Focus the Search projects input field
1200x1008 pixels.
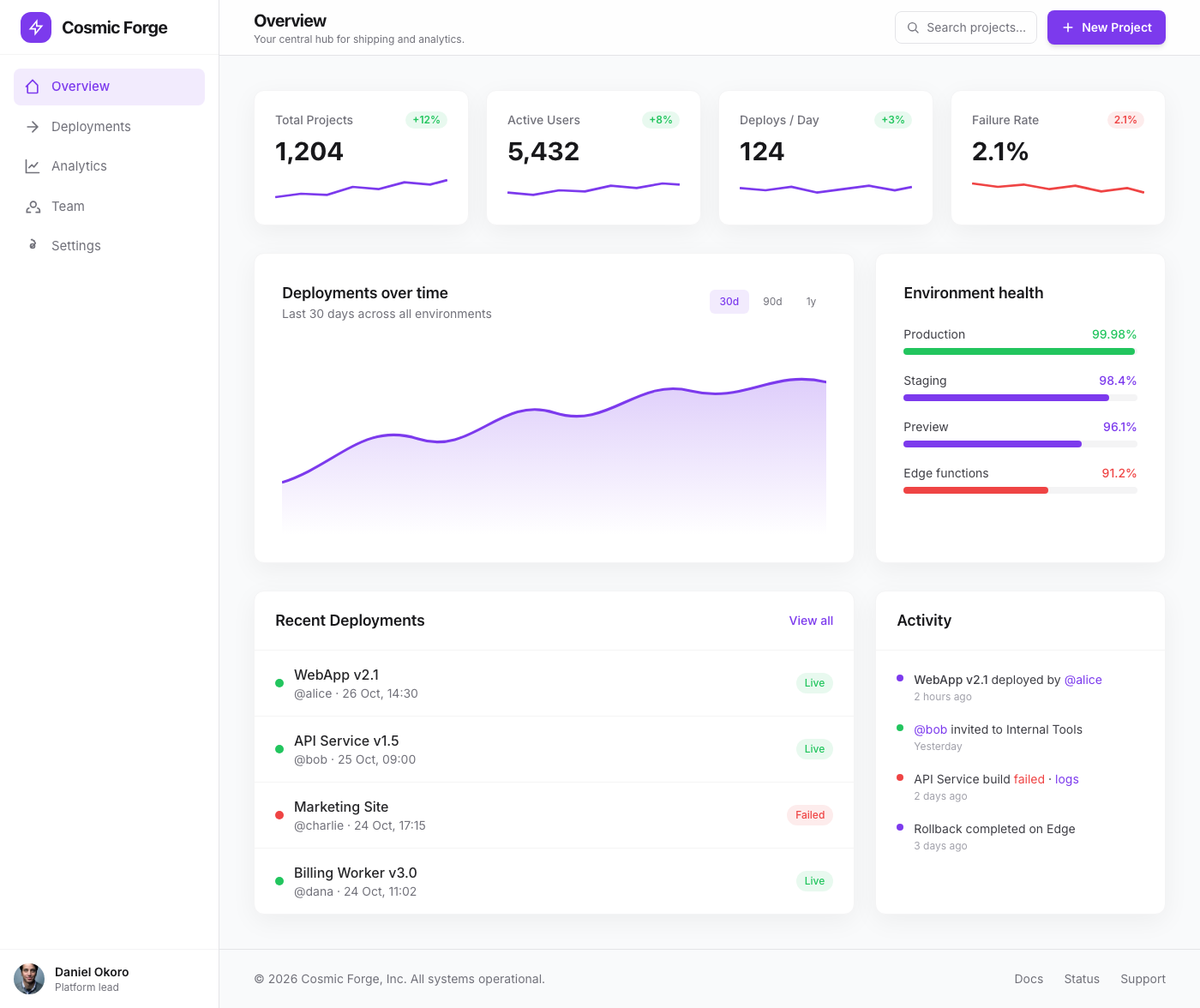966,27
